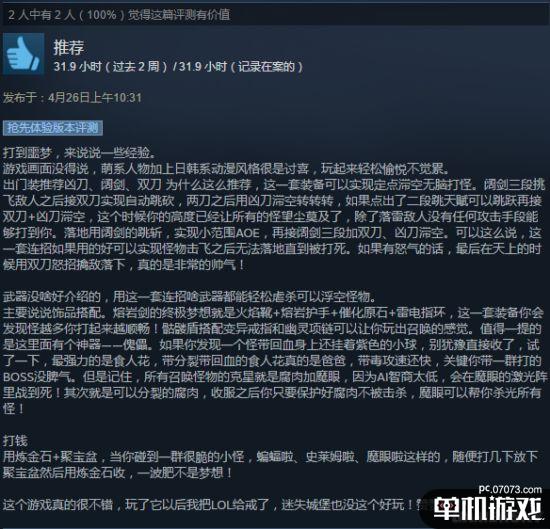Viewport: 550px width, 529px height.
Task: Click the 打钱 section heading
Action: click(x=15, y=441)
